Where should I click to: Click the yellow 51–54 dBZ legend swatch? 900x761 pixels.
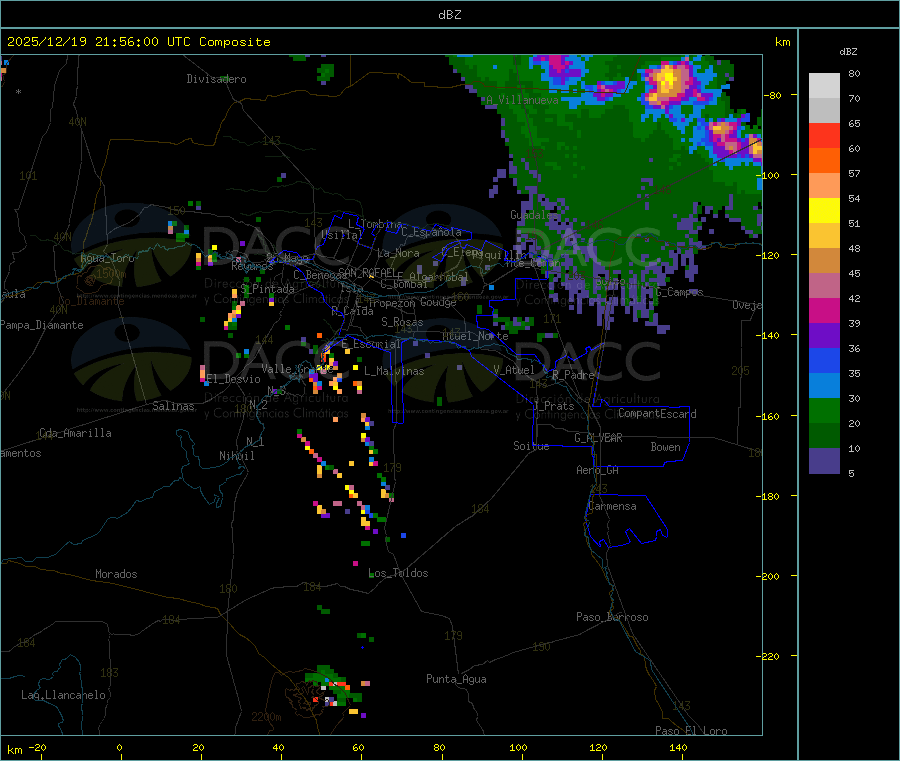coord(824,211)
